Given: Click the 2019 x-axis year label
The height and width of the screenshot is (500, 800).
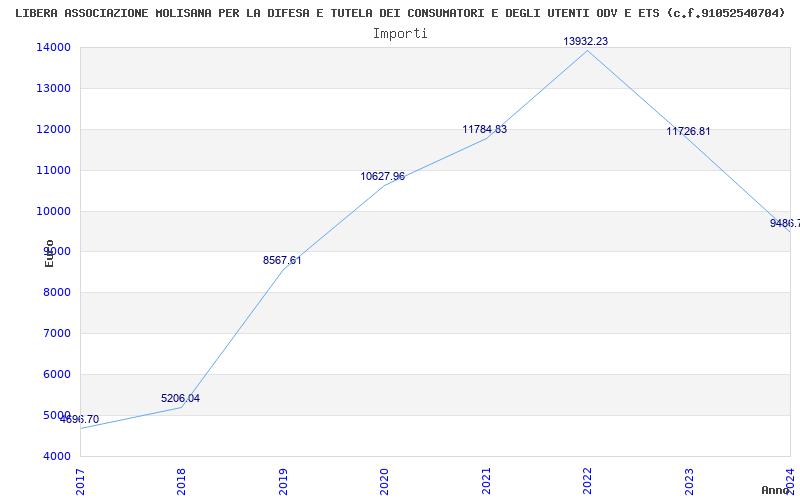Looking at the screenshot, I should click(x=283, y=481).
